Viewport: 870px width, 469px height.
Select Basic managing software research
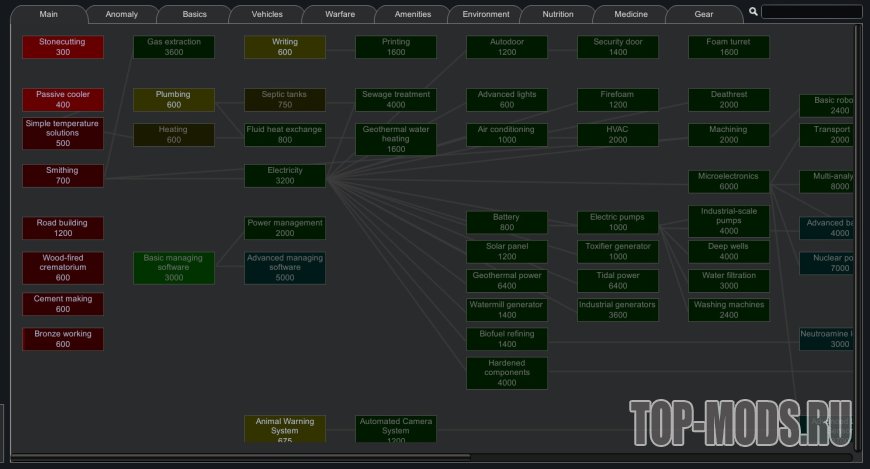173,268
